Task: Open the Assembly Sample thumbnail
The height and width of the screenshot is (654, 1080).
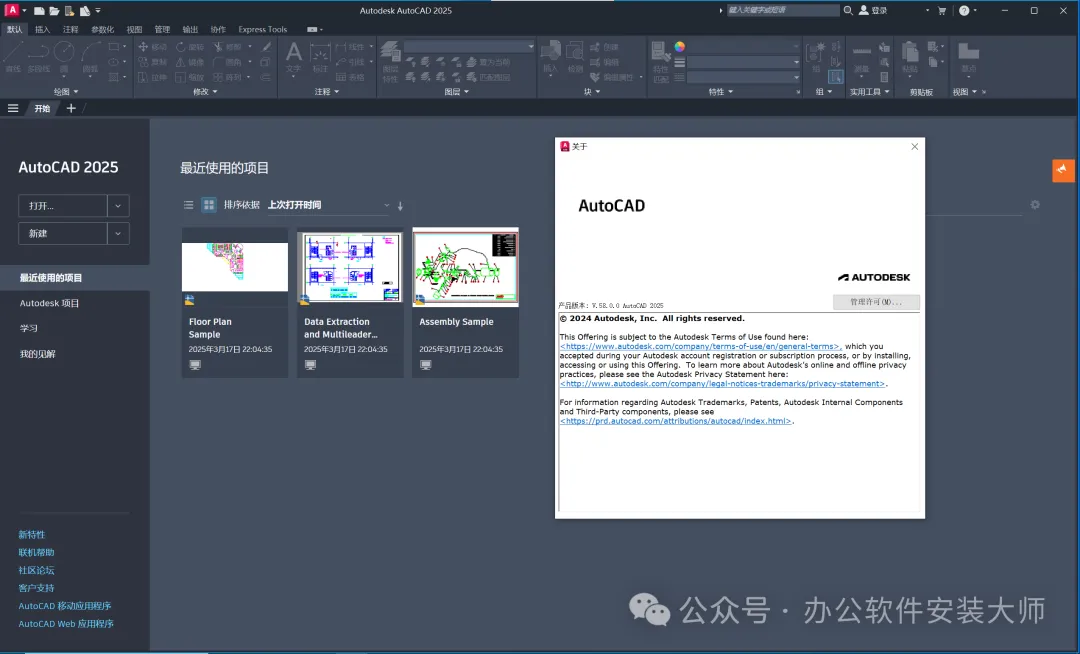Action: pos(466,267)
